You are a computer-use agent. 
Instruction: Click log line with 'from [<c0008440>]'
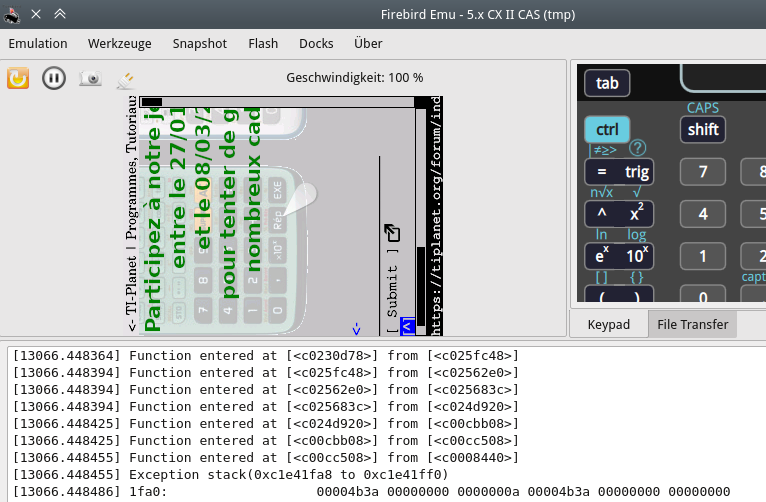tap(266, 458)
